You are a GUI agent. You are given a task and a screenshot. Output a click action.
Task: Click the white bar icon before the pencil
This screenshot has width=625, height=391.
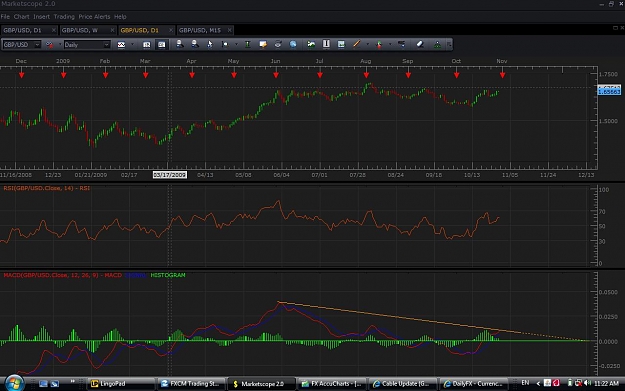[x=326, y=45]
